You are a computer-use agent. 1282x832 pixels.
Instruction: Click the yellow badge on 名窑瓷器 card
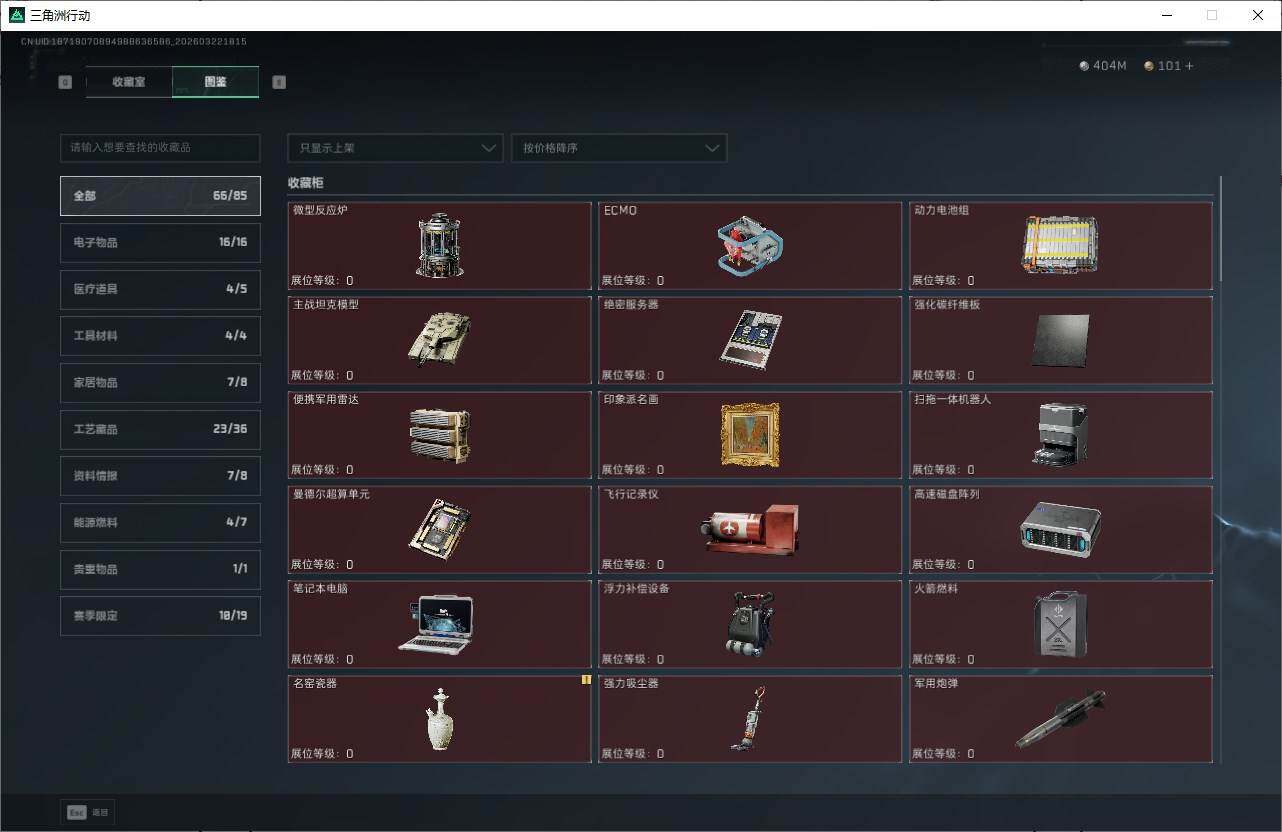point(587,680)
